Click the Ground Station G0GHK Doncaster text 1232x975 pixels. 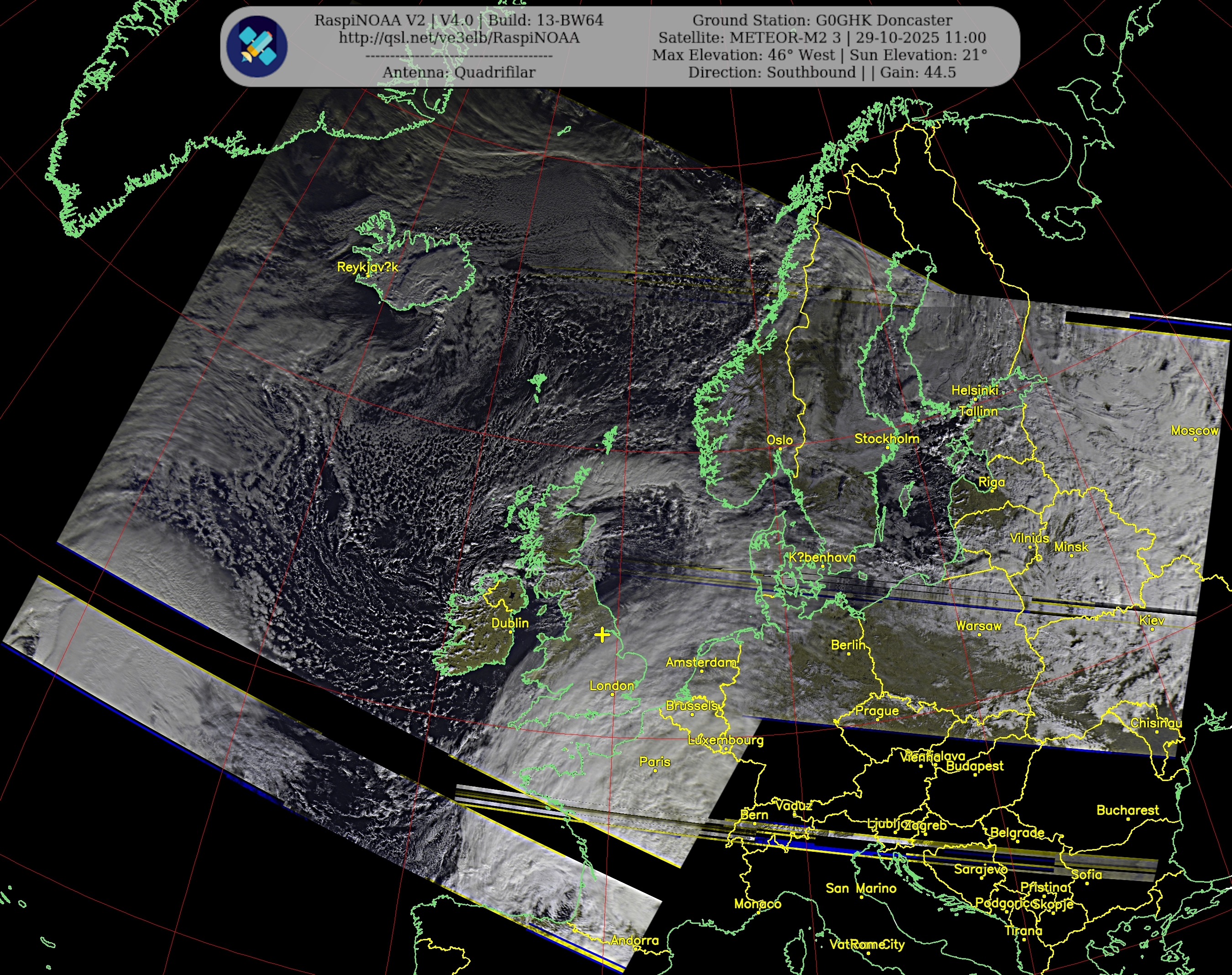(822, 21)
